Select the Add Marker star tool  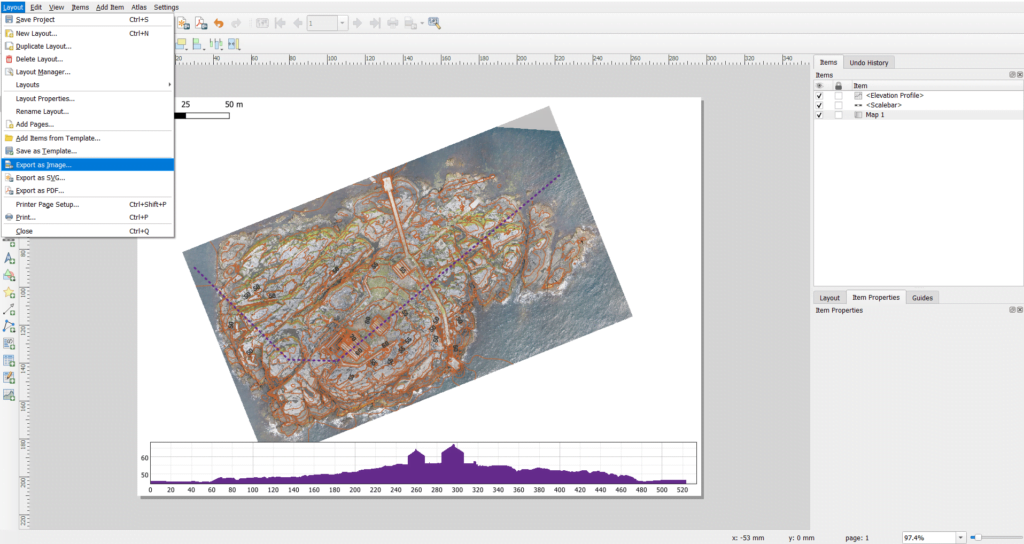9,292
